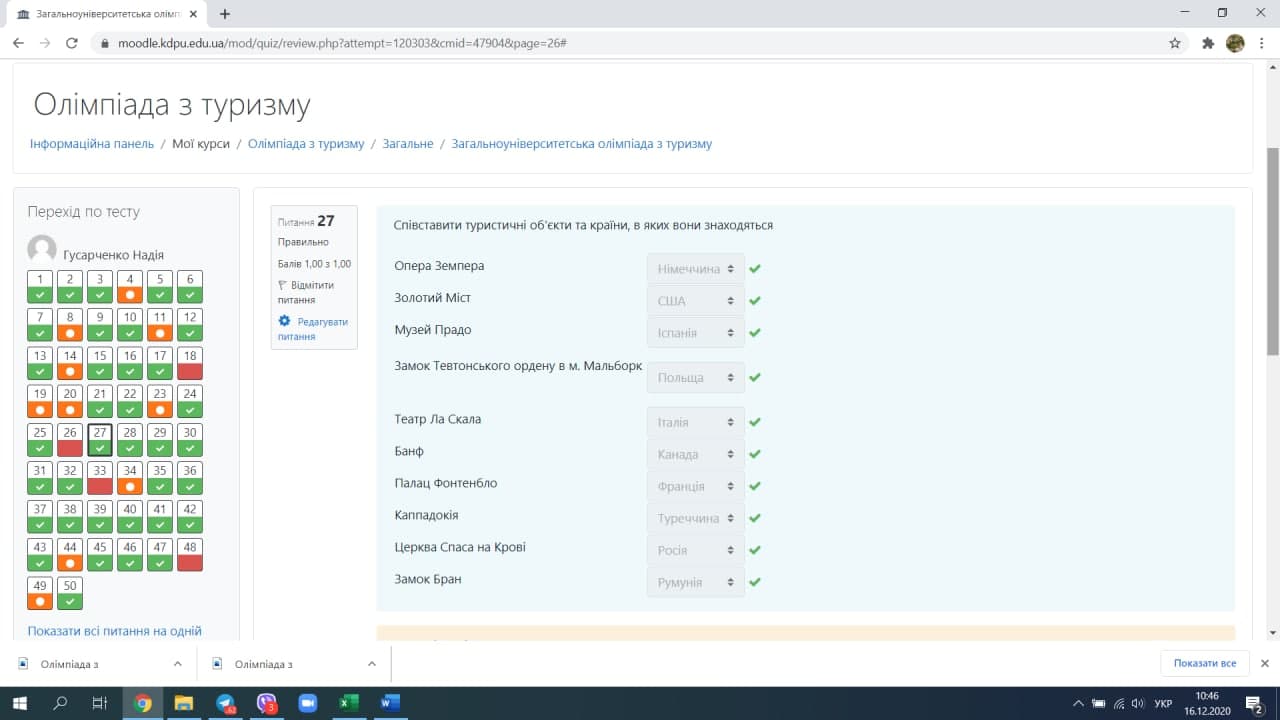Show hidden tray icons chevron
The width and height of the screenshot is (1280, 720).
(x=1078, y=703)
